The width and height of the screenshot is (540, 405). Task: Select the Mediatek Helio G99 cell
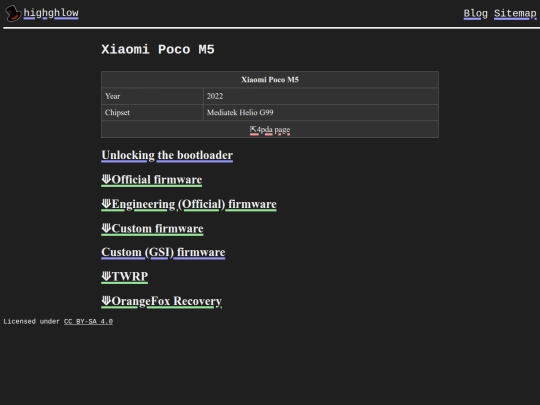321,113
